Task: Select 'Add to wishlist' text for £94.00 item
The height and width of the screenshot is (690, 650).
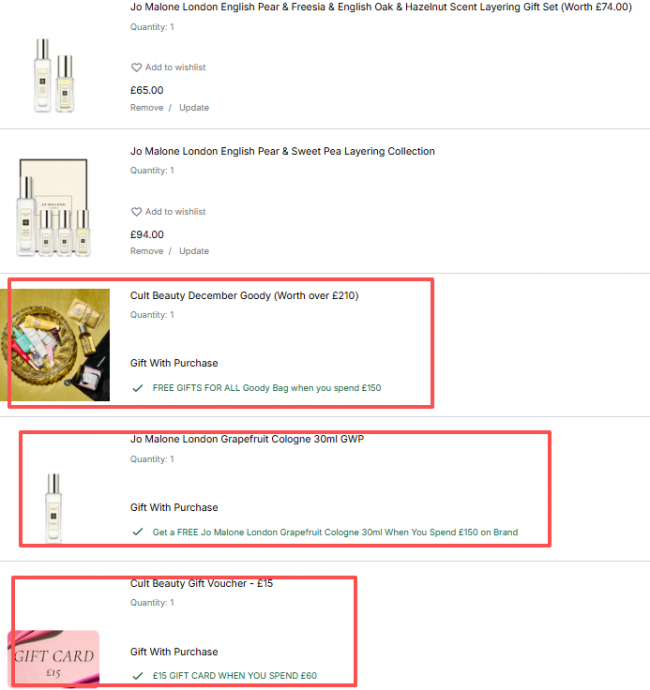Action: click(x=176, y=212)
